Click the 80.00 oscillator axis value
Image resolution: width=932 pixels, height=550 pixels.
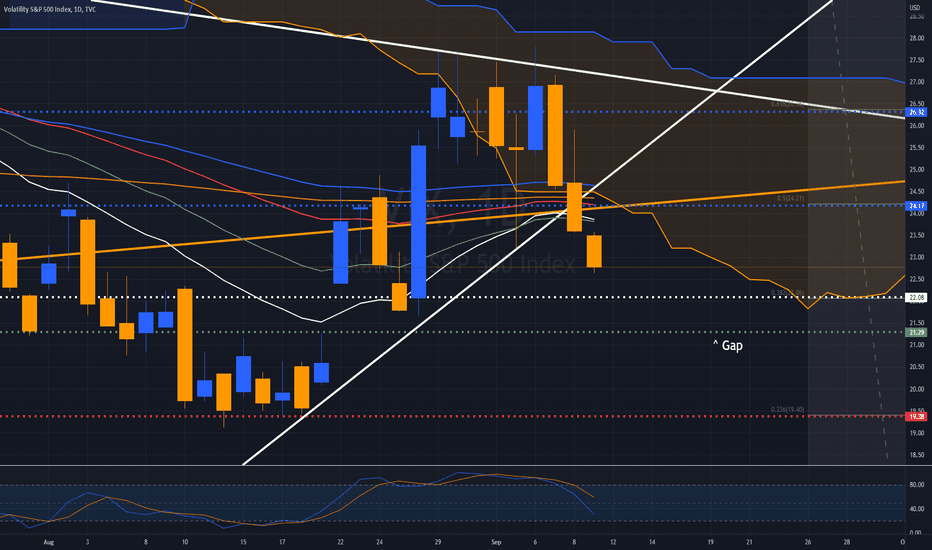pyautogui.click(x=916, y=485)
